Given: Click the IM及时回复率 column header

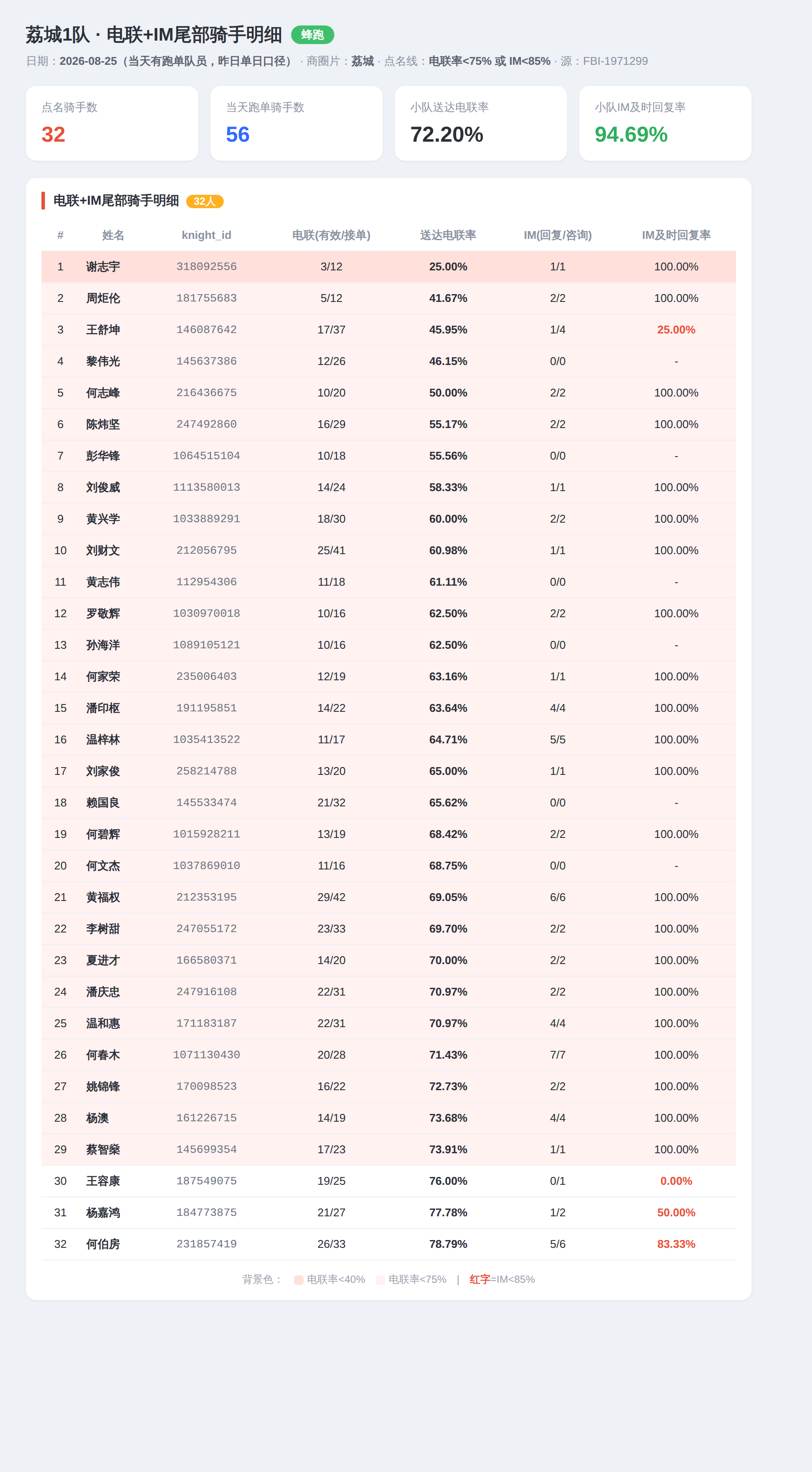Looking at the screenshot, I should click(x=676, y=235).
